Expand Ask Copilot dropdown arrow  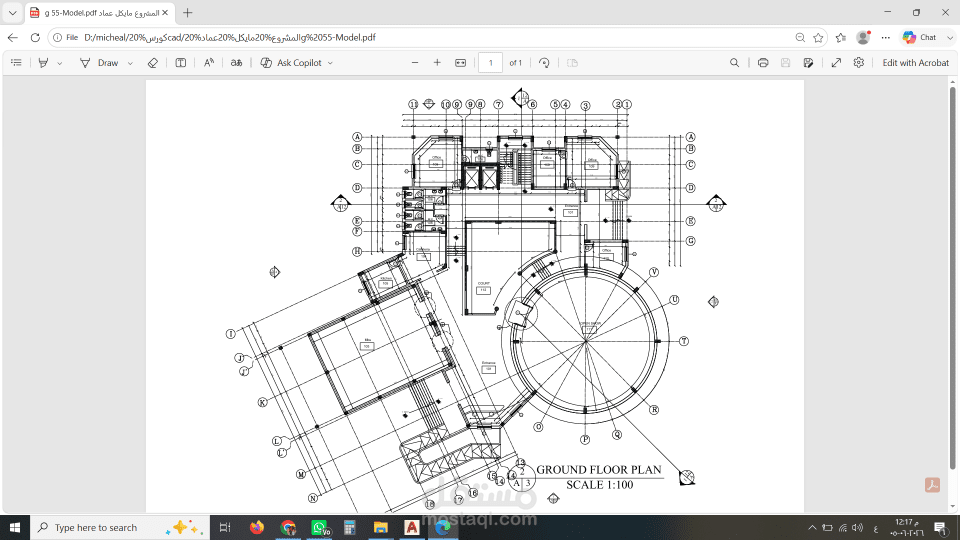331,63
